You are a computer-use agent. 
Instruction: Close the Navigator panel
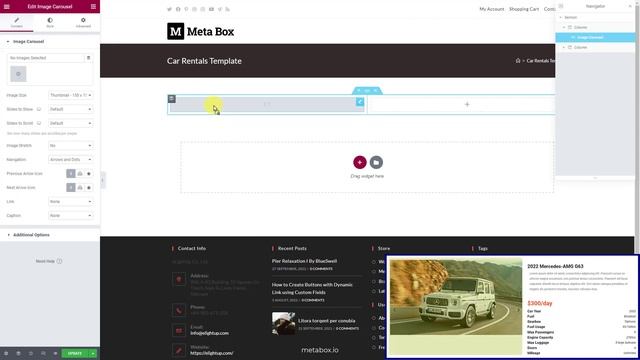630,6
